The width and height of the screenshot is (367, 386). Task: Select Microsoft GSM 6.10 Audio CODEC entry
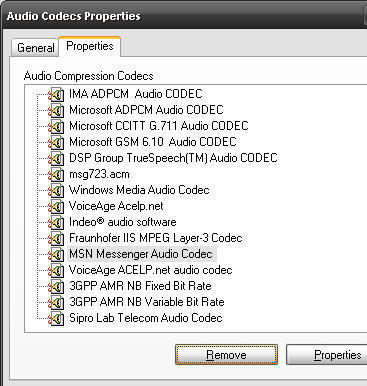(153, 142)
